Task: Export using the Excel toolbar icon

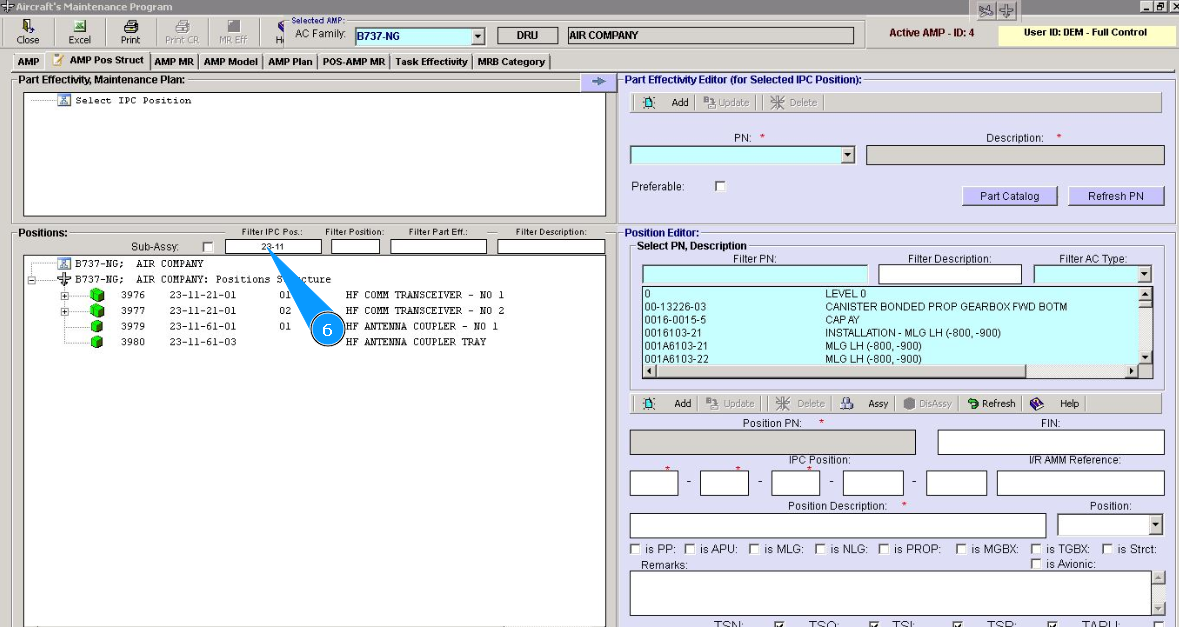Action: (79, 32)
